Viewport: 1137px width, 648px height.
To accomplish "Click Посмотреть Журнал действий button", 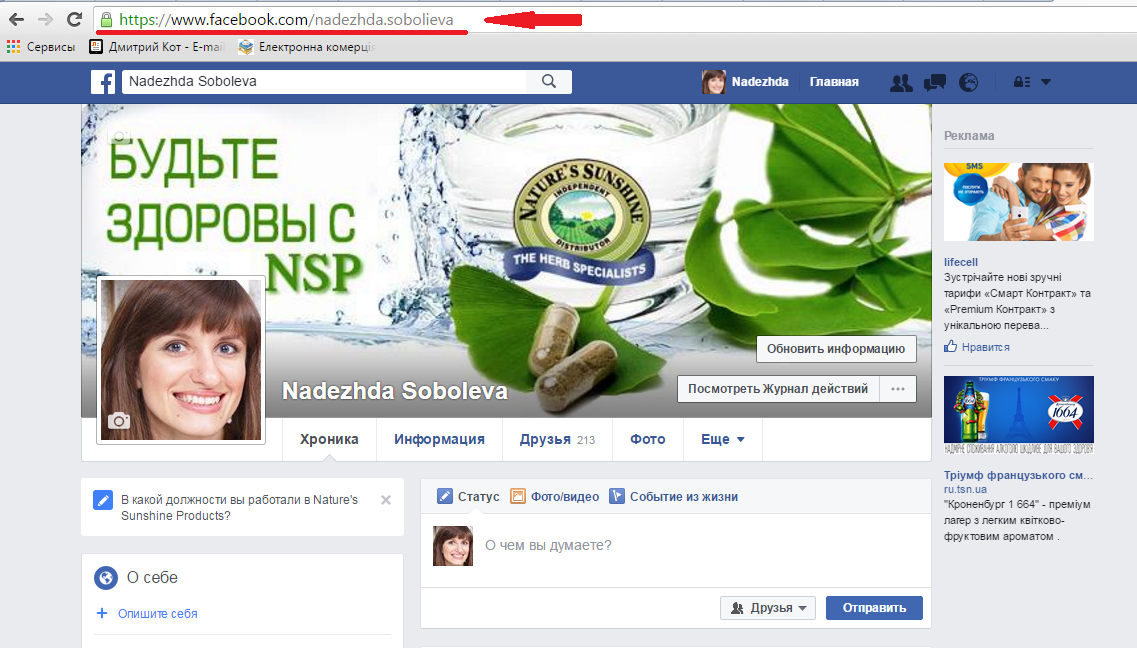I will click(778, 389).
